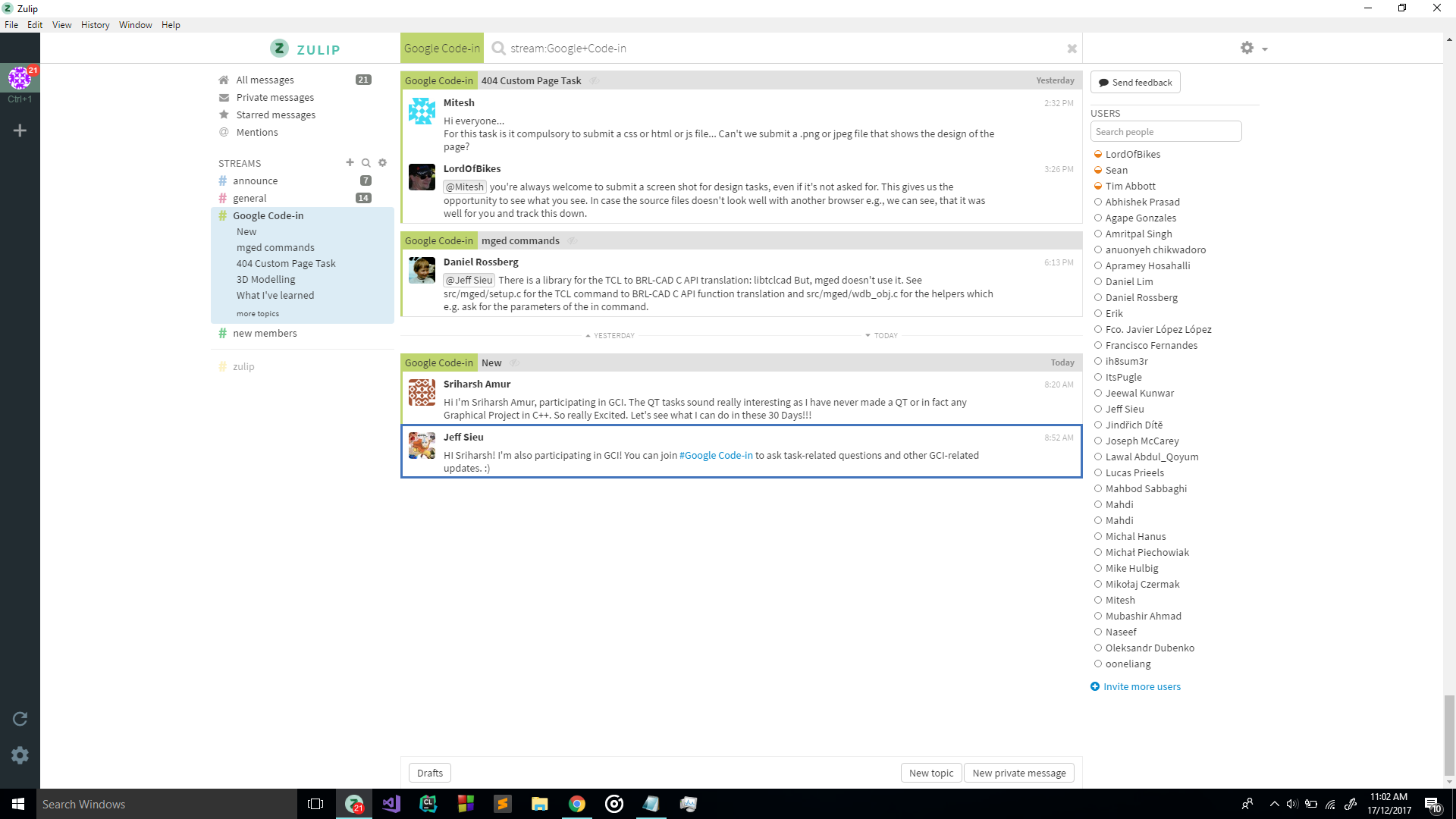Select the general stream
The image size is (1456, 819).
pyautogui.click(x=249, y=198)
